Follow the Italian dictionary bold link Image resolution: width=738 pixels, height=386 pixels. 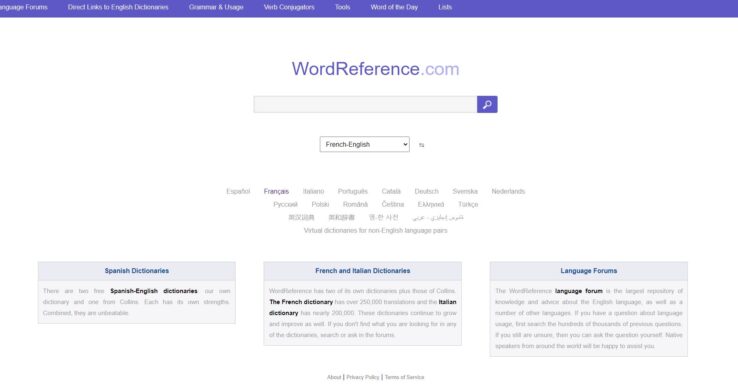(363, 307)
